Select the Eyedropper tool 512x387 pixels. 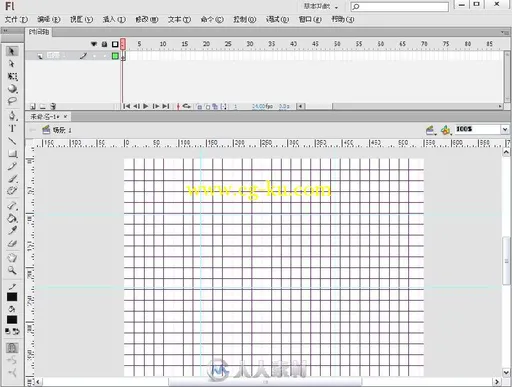12,231
